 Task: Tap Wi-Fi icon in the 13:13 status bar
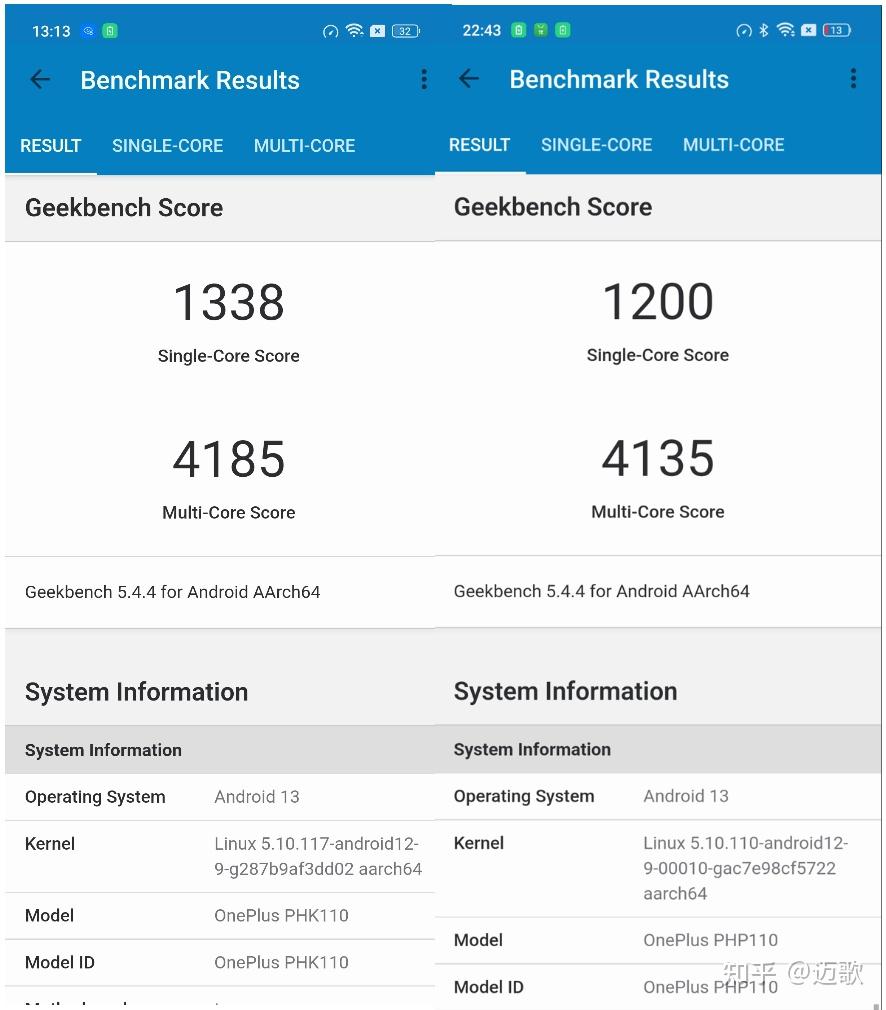click(x=354, y=31)
